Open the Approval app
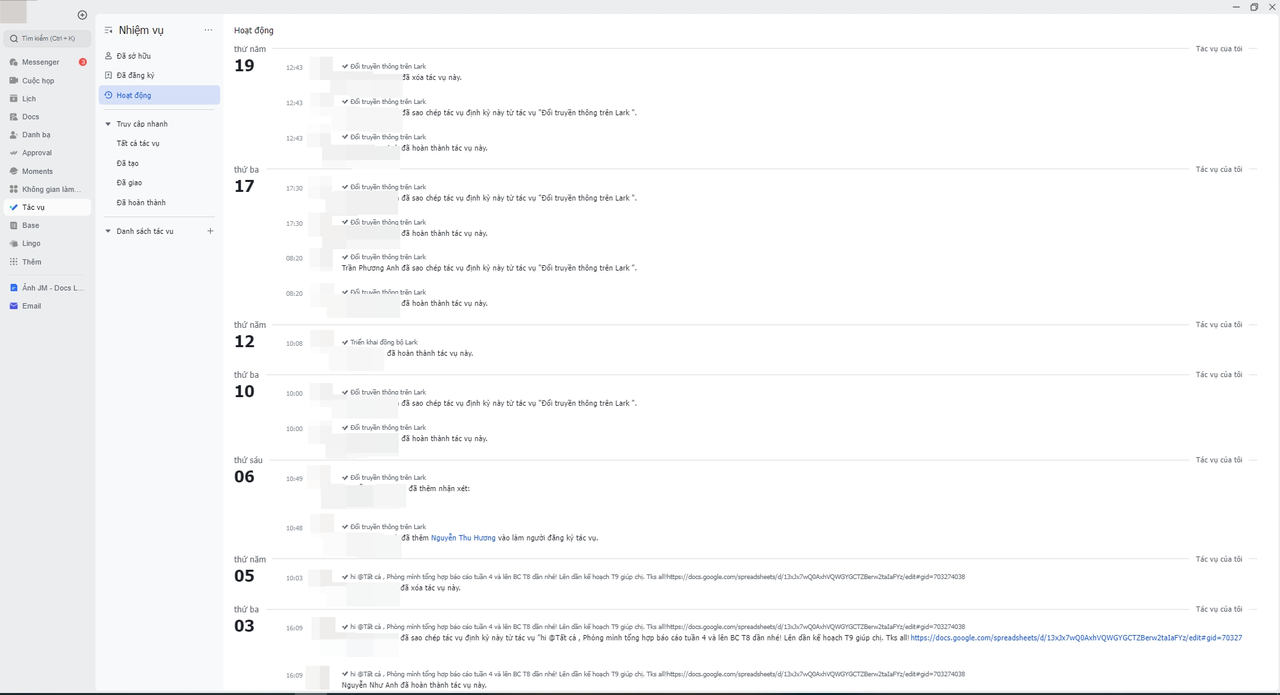 click(37, 153)
